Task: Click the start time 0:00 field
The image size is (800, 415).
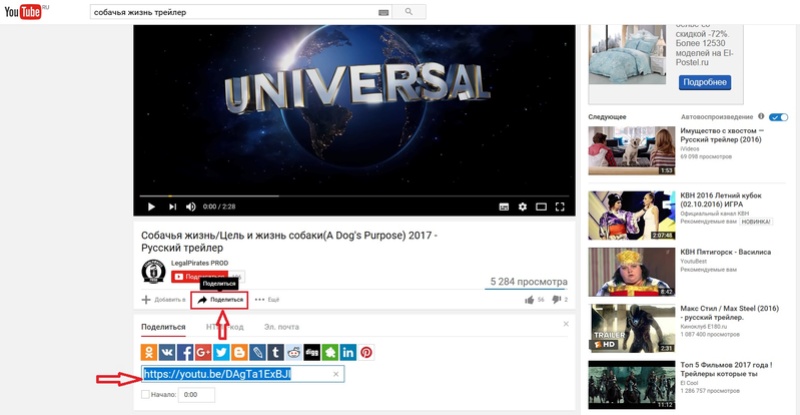Action: [x=196, y=395]
